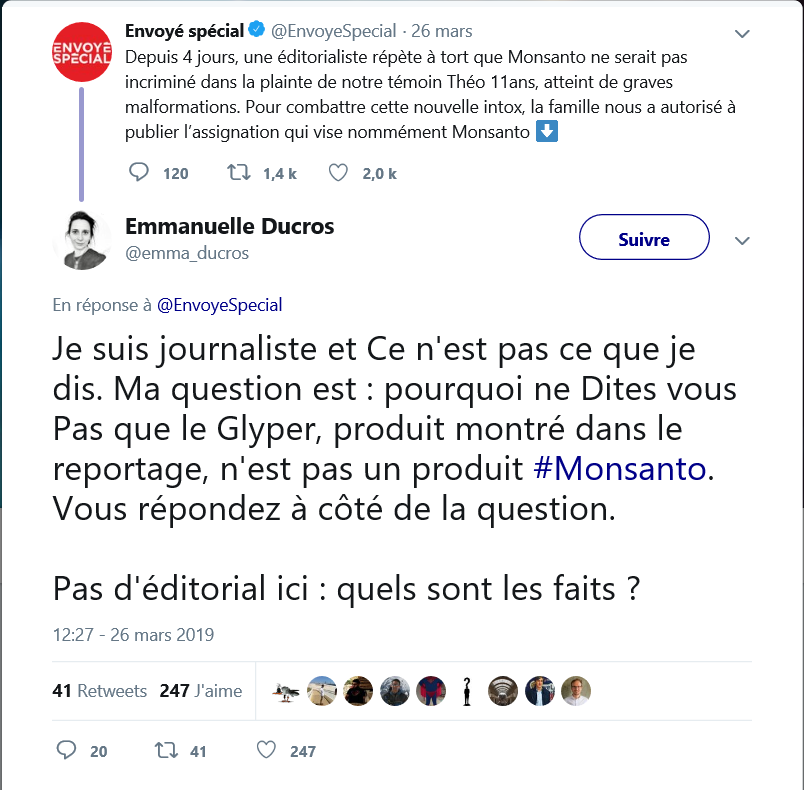Click the first liker avatar with bird
The height and width of the screenshot is (790, 804).
pyautogui.click(x=286, y=691)
